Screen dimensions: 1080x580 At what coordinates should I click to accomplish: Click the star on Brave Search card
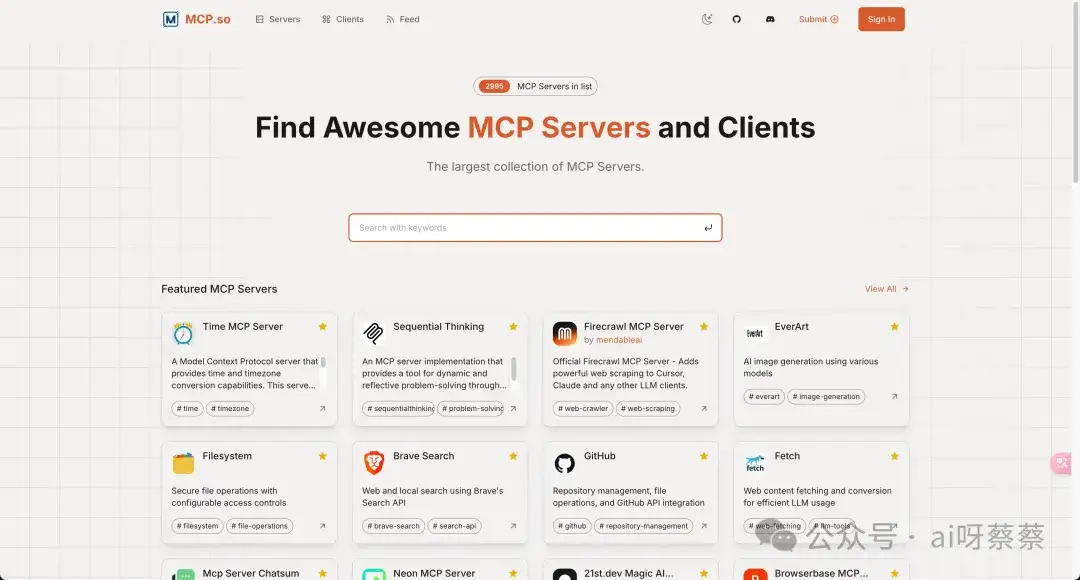coord(513,456)
